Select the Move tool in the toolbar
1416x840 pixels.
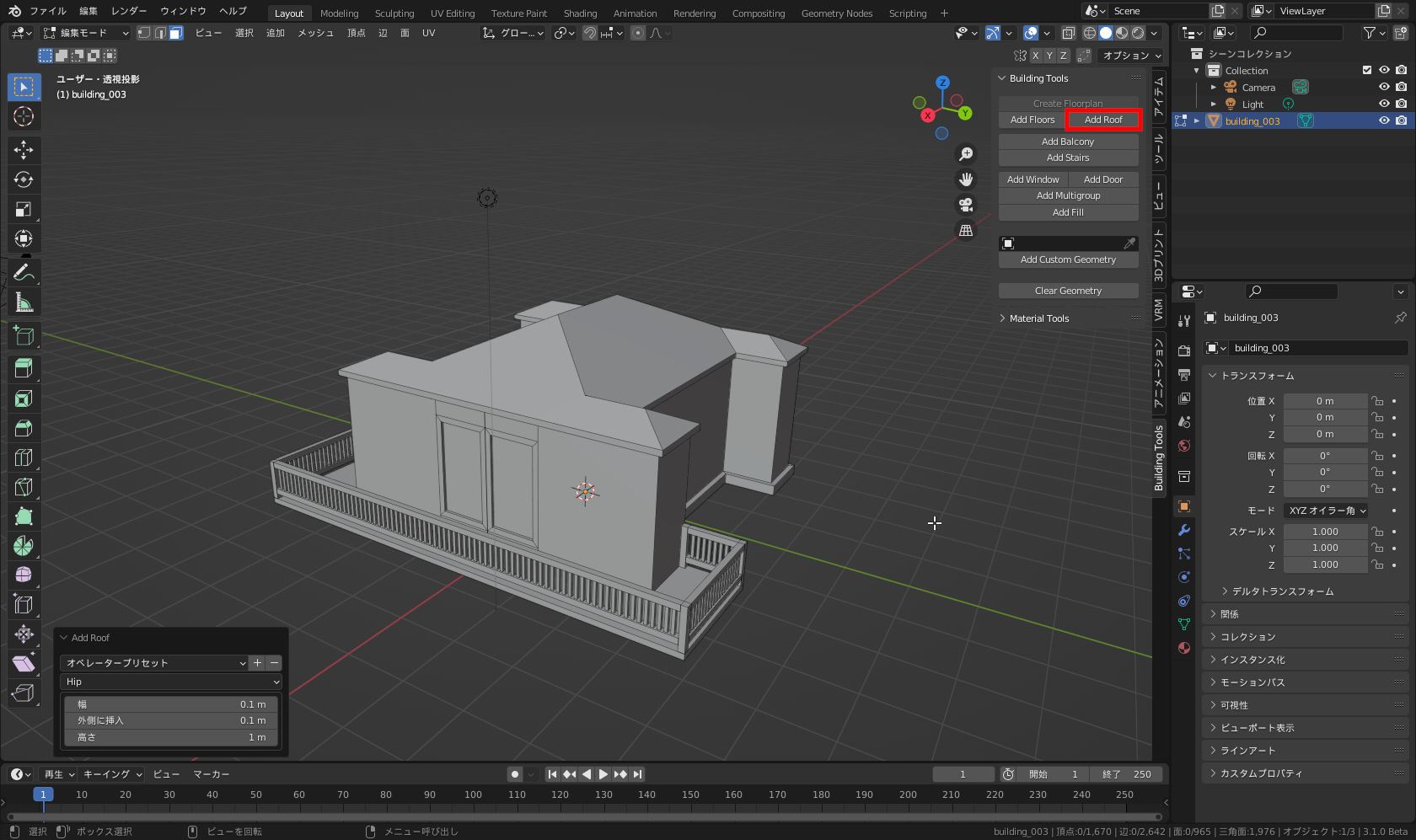23,149
